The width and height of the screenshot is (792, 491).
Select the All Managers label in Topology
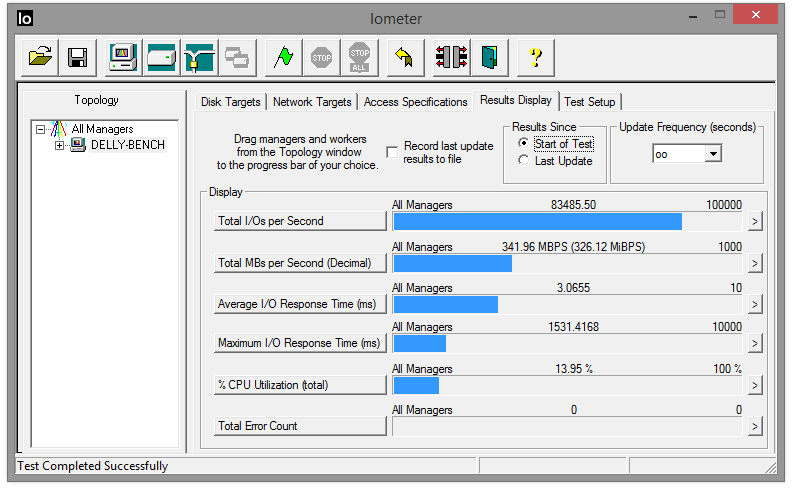coord(102,129)
